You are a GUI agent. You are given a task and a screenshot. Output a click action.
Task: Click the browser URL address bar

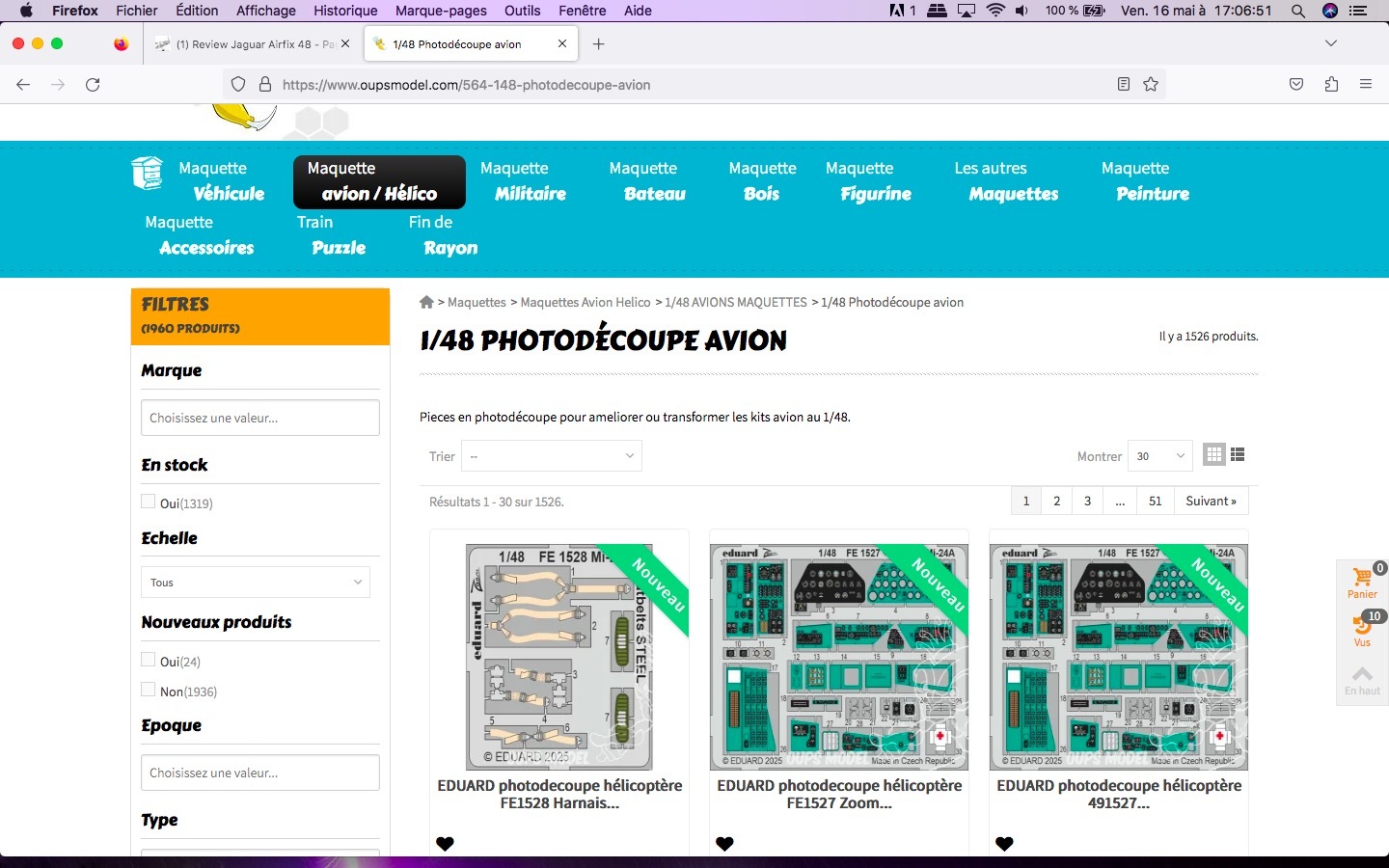pos(694,85)
